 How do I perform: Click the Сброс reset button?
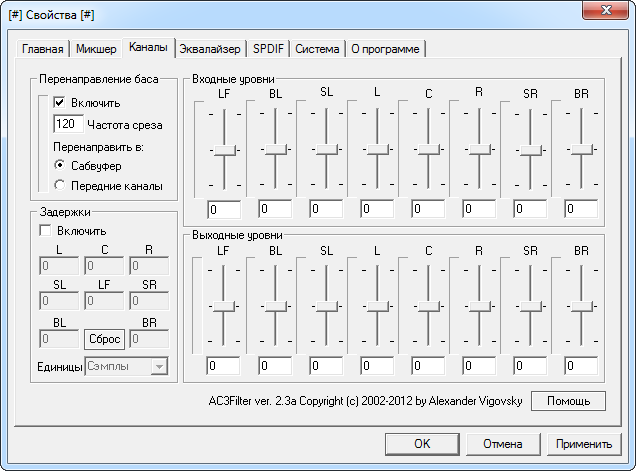(104, 339)
